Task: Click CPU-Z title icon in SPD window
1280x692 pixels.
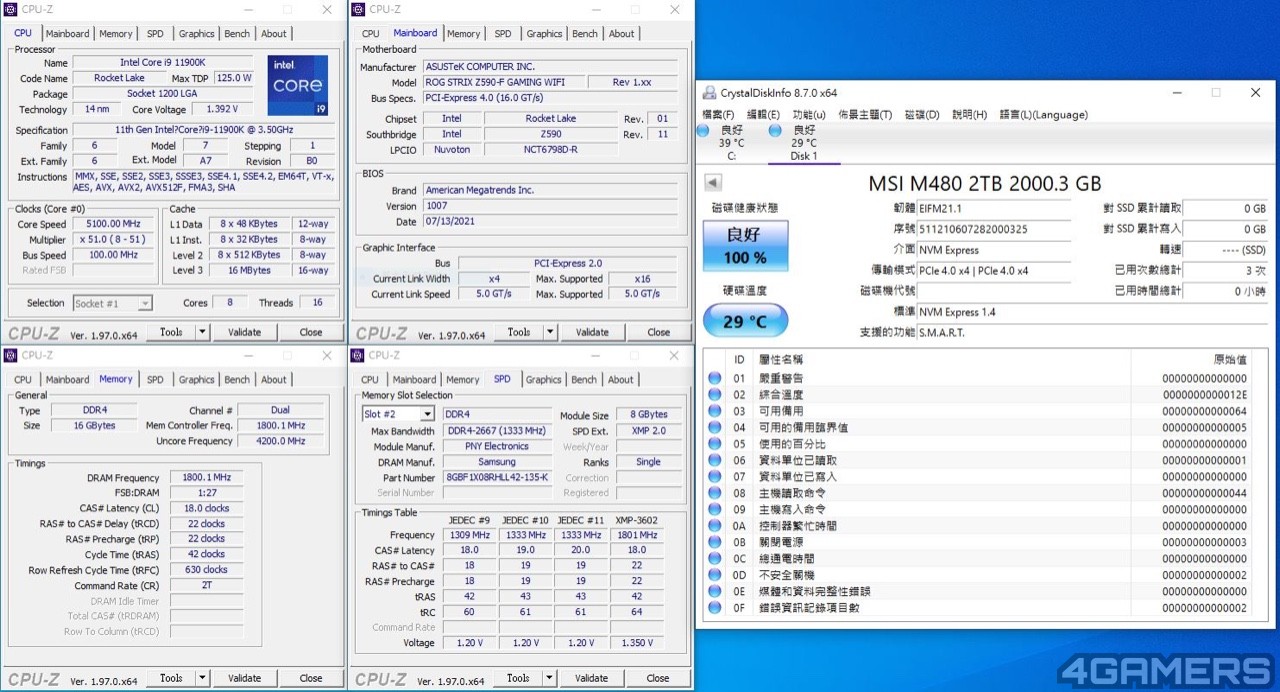Action: click(x=358, y=355)
